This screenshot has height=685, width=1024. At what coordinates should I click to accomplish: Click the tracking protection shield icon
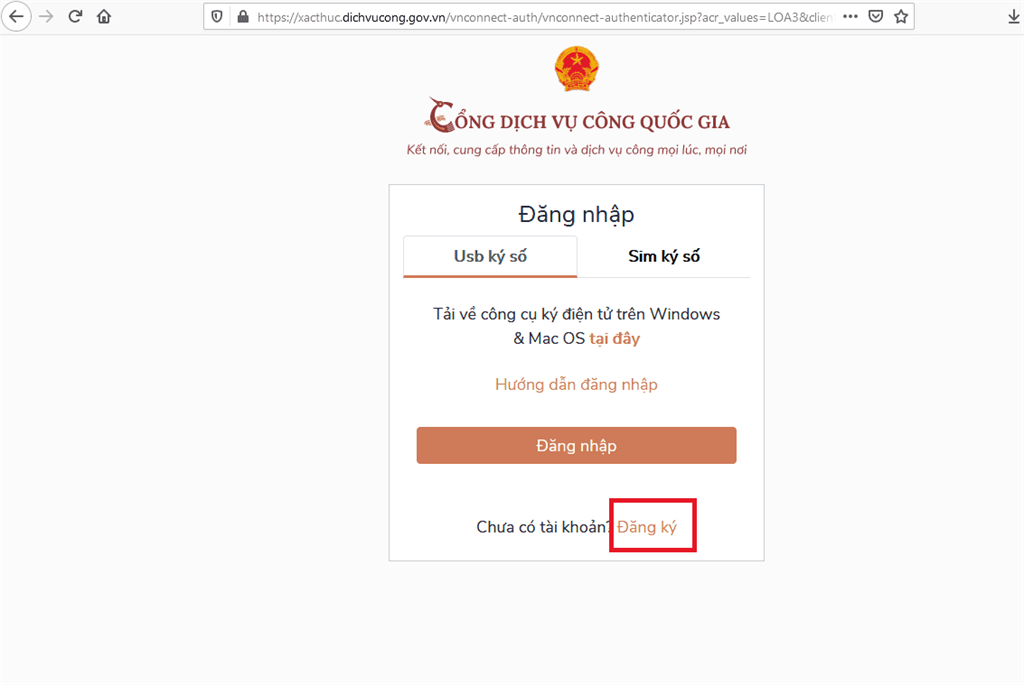point(217,17)
